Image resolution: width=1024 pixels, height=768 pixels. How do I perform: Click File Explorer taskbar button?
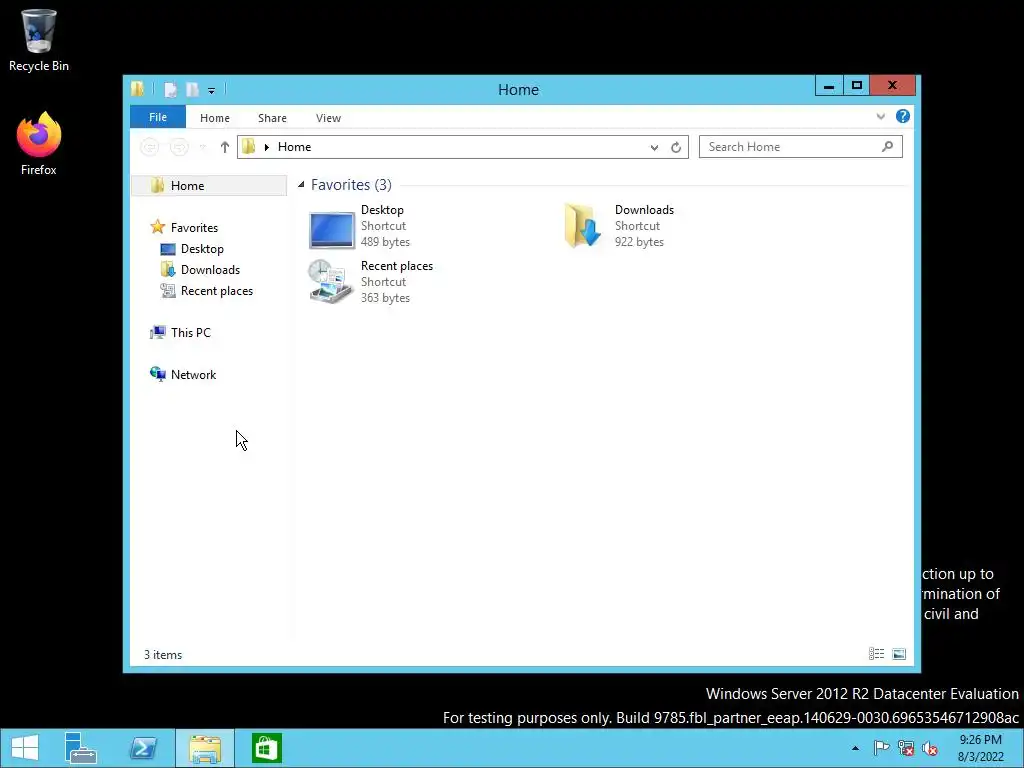click(x=204, y=748)
